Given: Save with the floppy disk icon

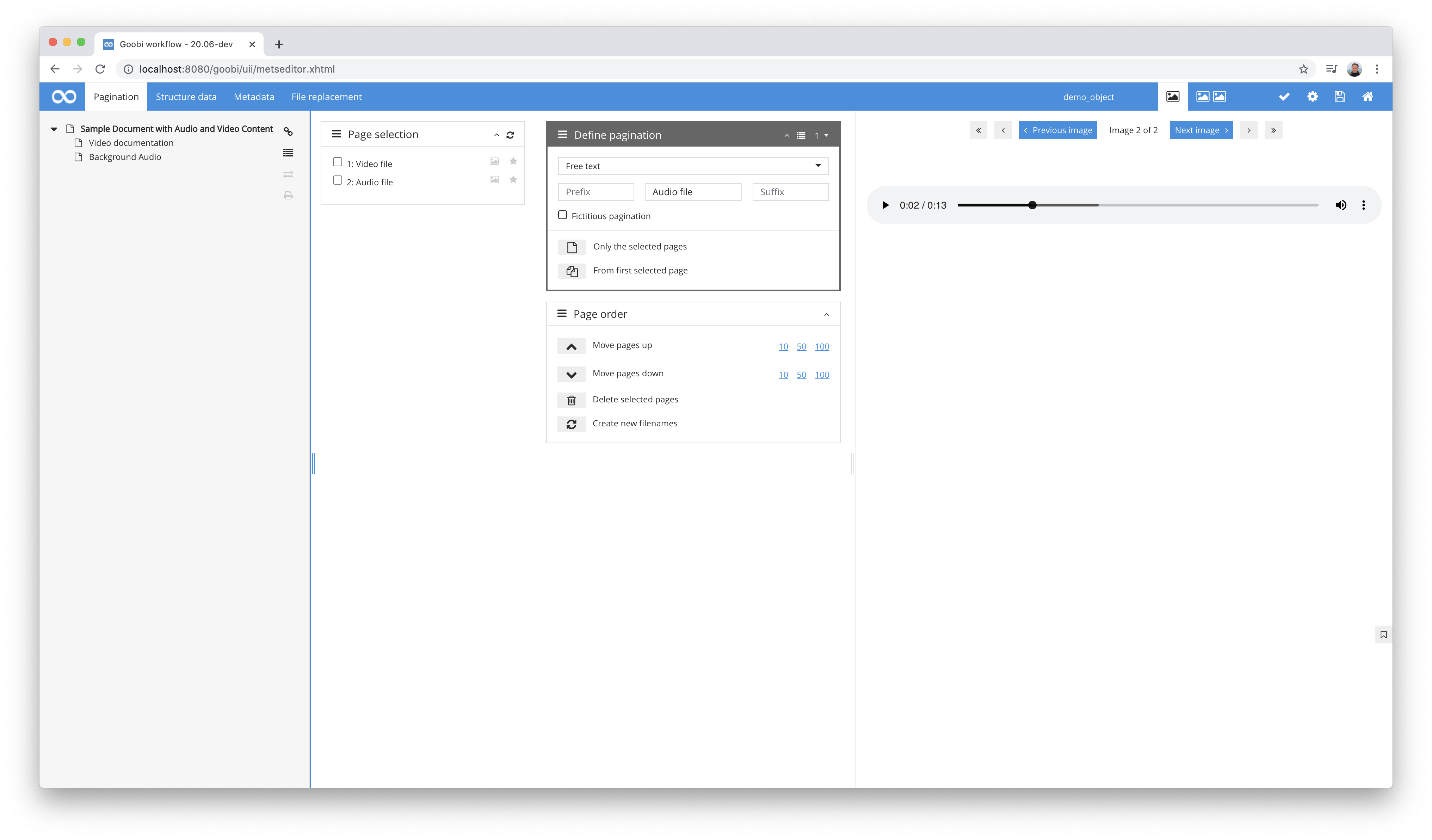Looking at the screenshot, I should (1339, 97).
